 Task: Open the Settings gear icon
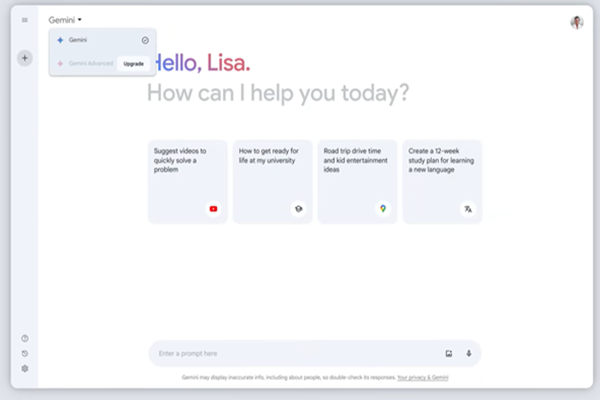[x=25, y=368]
